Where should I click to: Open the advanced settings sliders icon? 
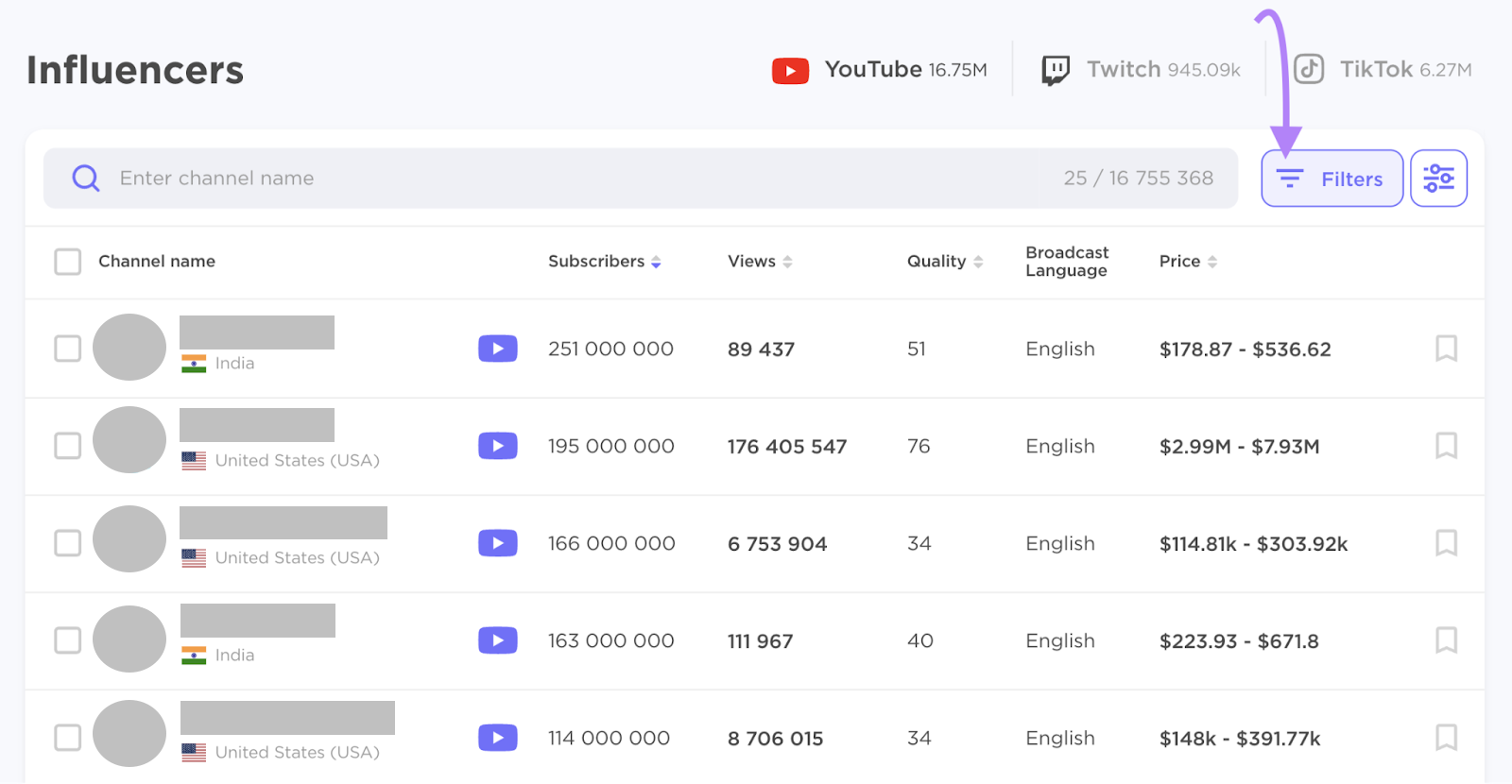coord(1438,179)
